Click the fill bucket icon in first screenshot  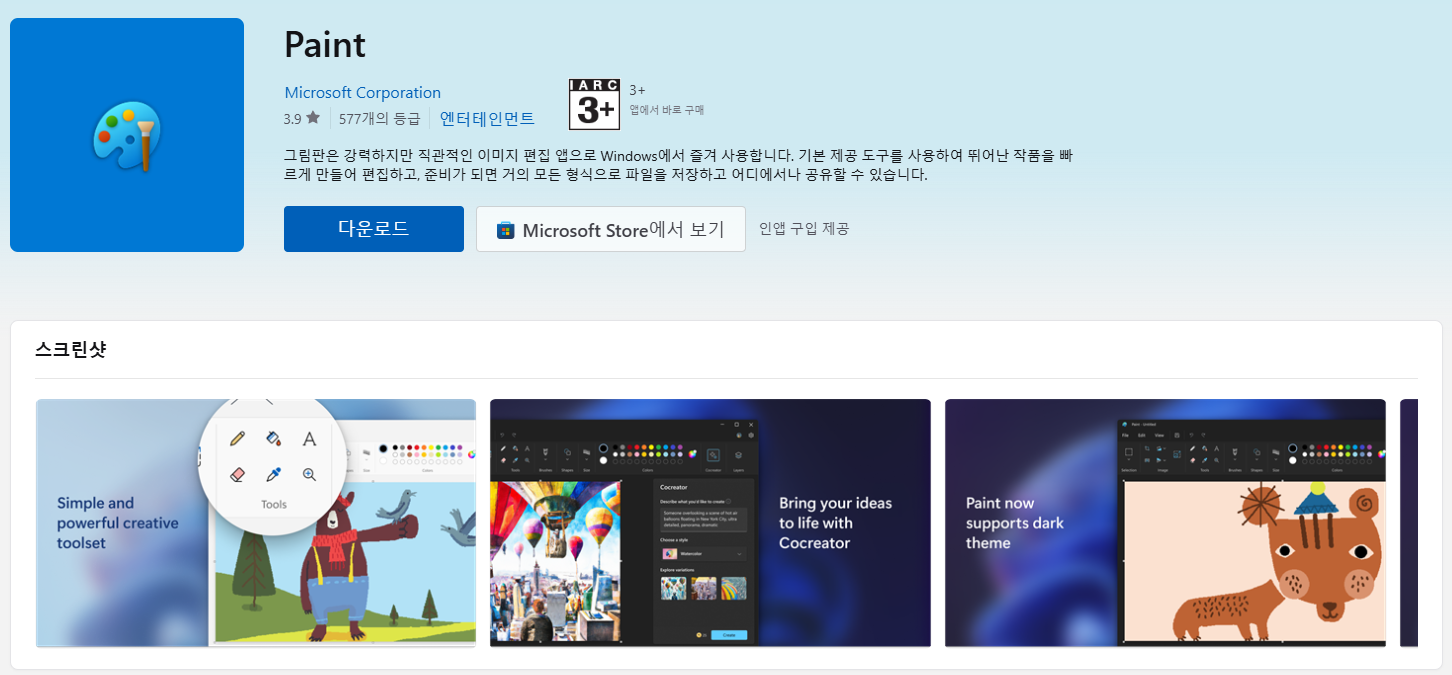273,438
